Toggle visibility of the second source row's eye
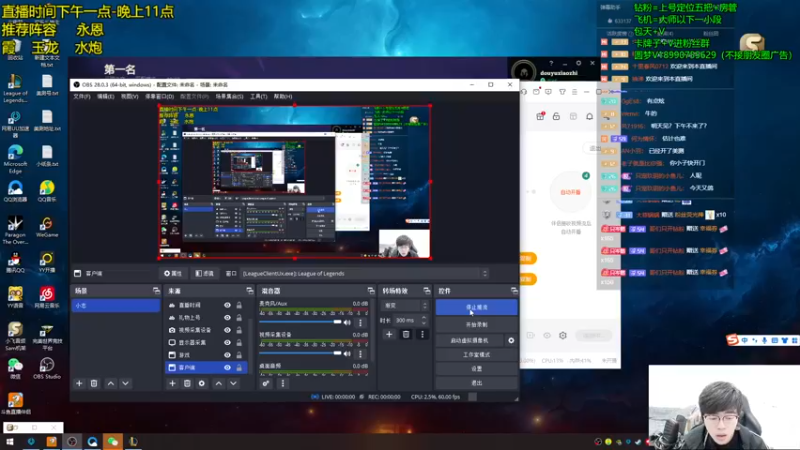This screenshot has height=450, width=800. point(227,317)
